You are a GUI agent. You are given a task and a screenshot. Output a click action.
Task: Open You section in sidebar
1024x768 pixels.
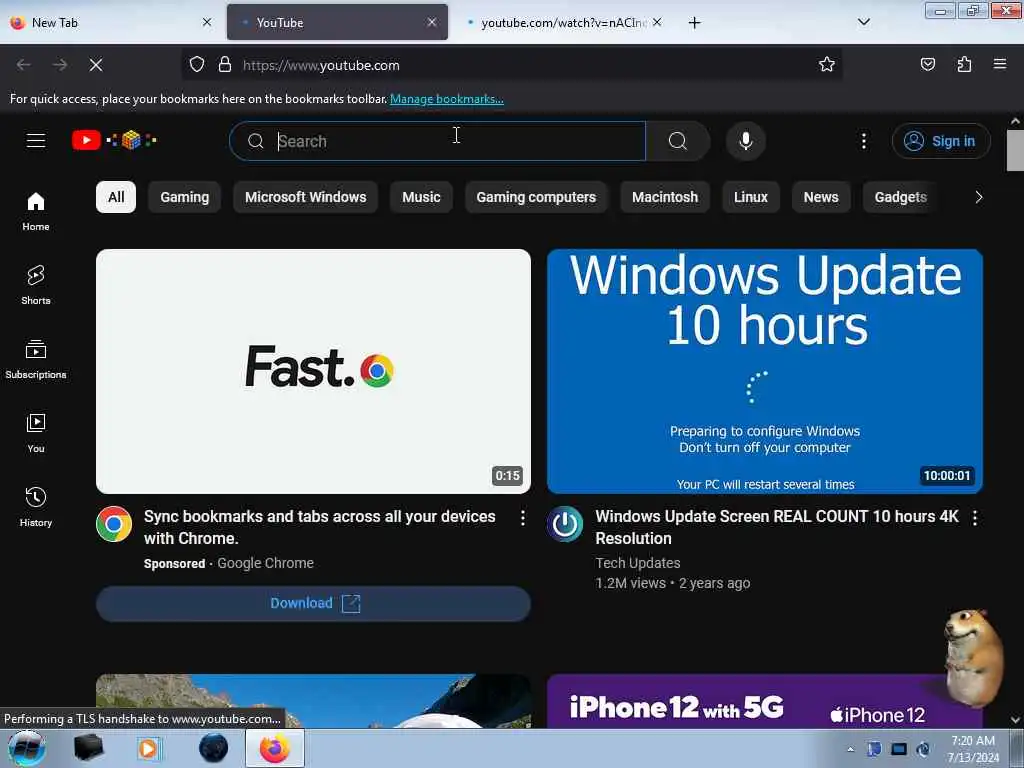pyautogui.click(x=36, y=433)
